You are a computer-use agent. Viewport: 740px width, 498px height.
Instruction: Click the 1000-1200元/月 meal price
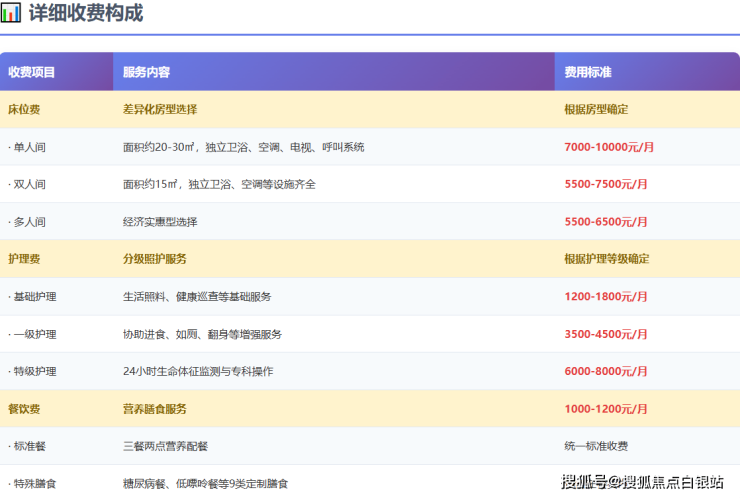coord(606,409)
